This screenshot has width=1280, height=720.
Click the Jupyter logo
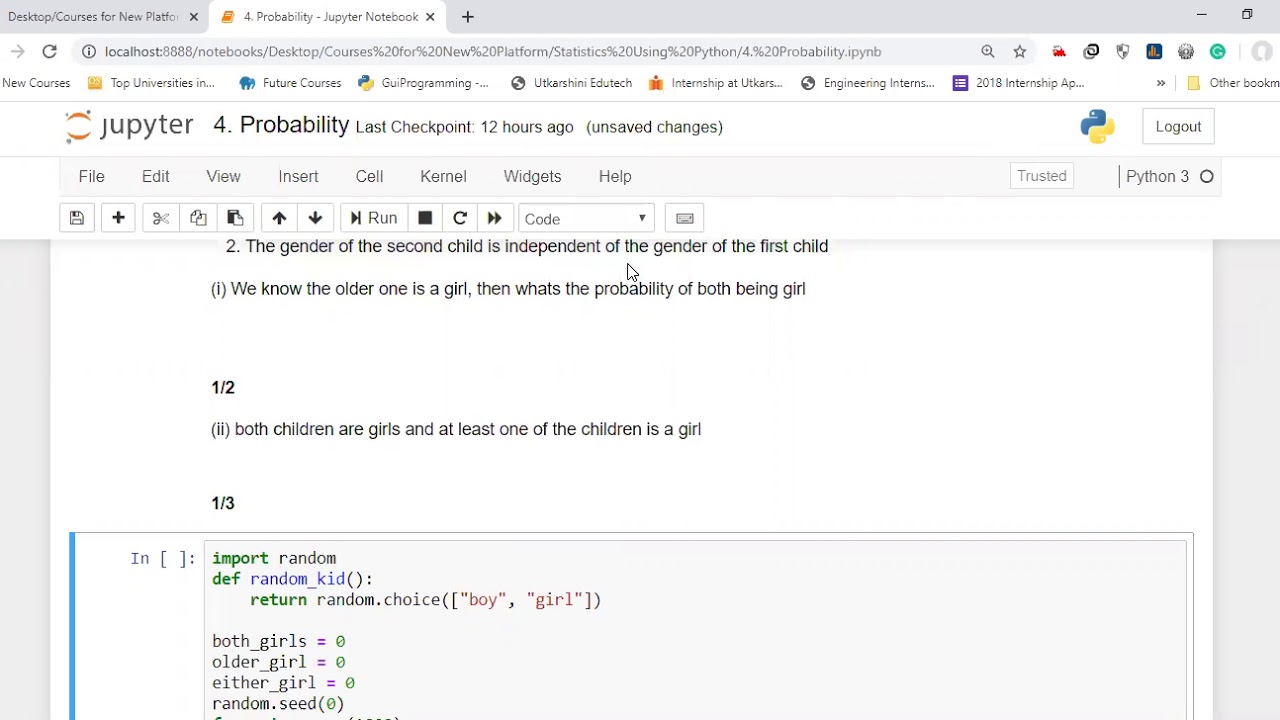coord(129,126)
